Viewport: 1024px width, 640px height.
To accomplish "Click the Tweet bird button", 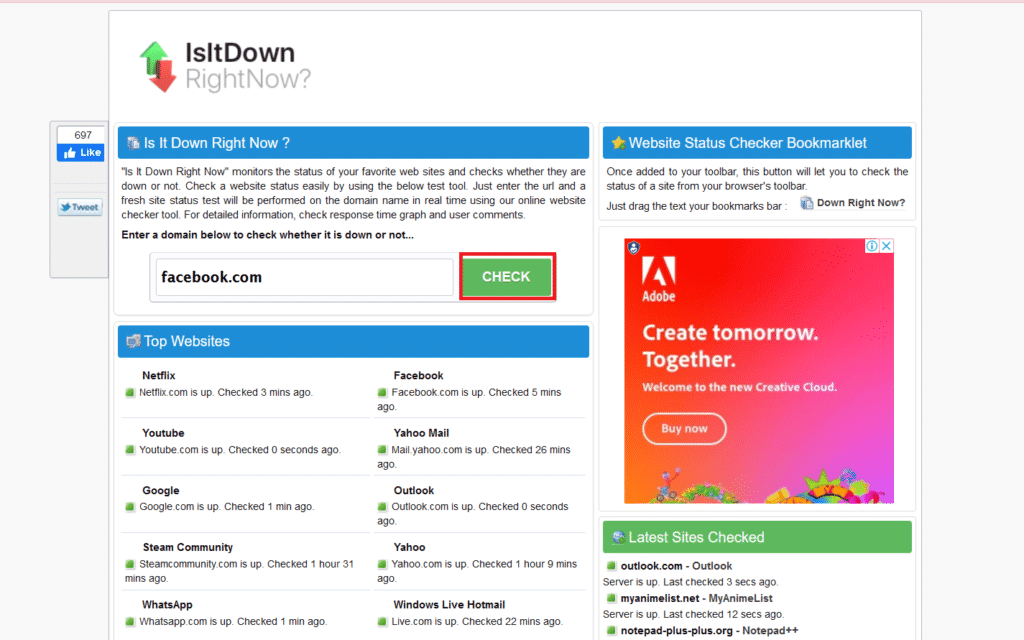I will pyautogui.click(x=80, y=207).
